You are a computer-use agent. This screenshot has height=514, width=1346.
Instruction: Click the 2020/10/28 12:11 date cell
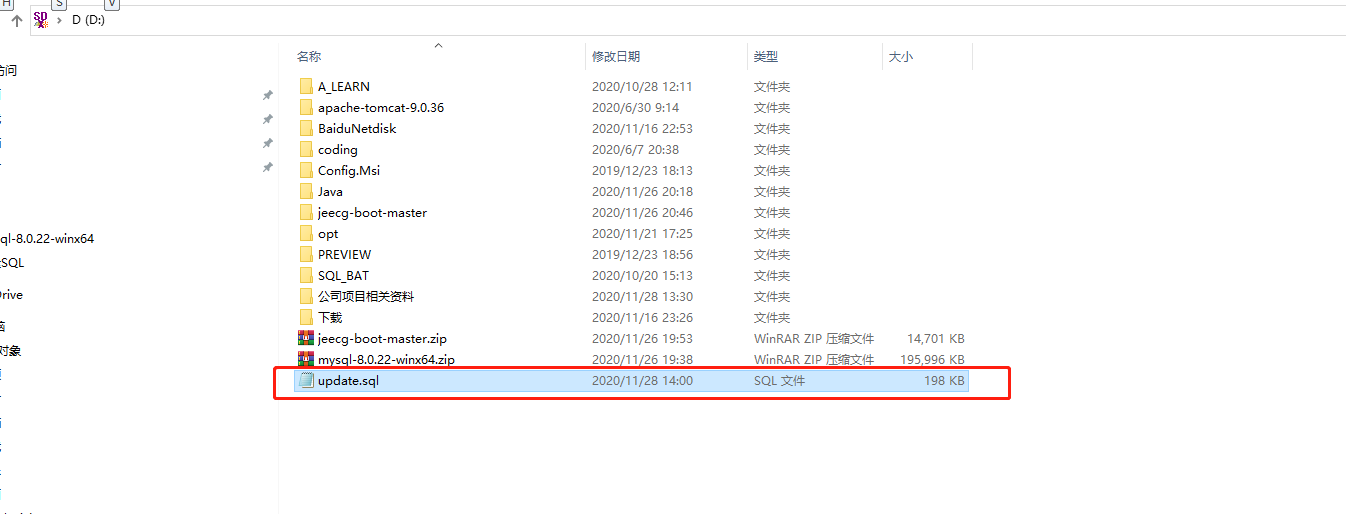click(642, 87)
